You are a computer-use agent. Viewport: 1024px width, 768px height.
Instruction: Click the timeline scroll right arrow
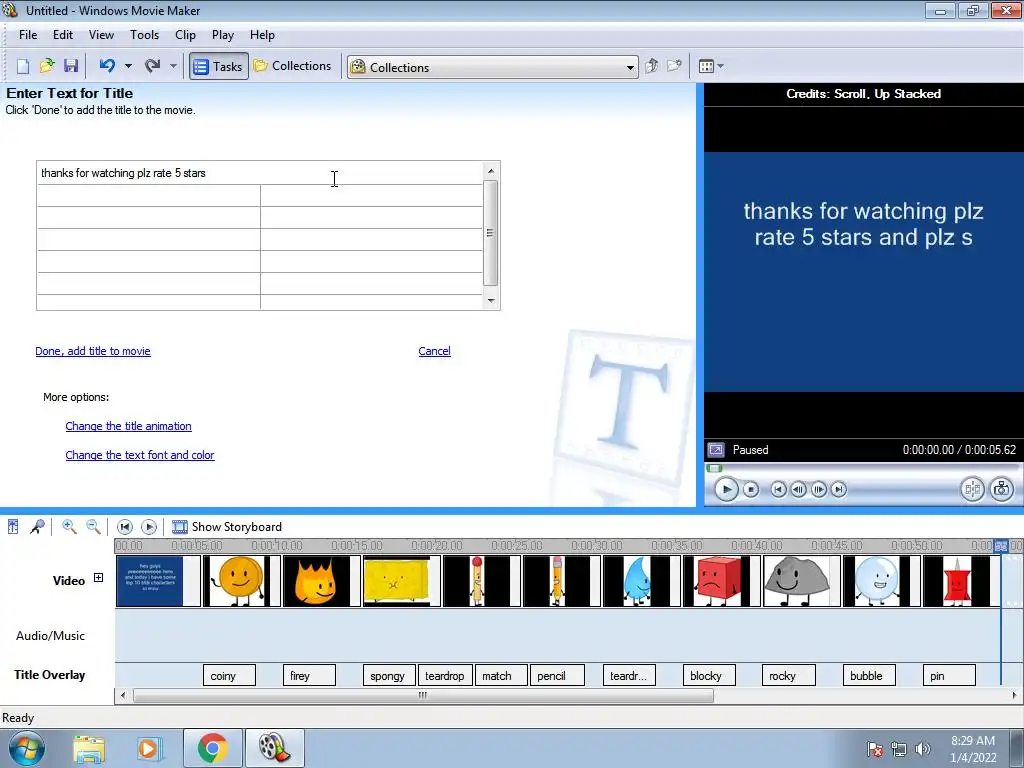point(1014,696)
